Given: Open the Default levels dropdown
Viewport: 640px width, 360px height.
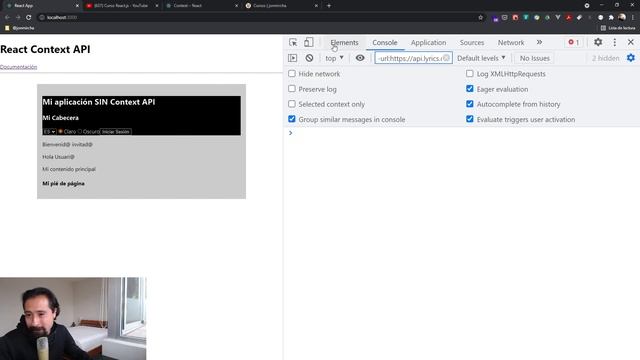Looking at the screenshot, I should coord(481,58).
